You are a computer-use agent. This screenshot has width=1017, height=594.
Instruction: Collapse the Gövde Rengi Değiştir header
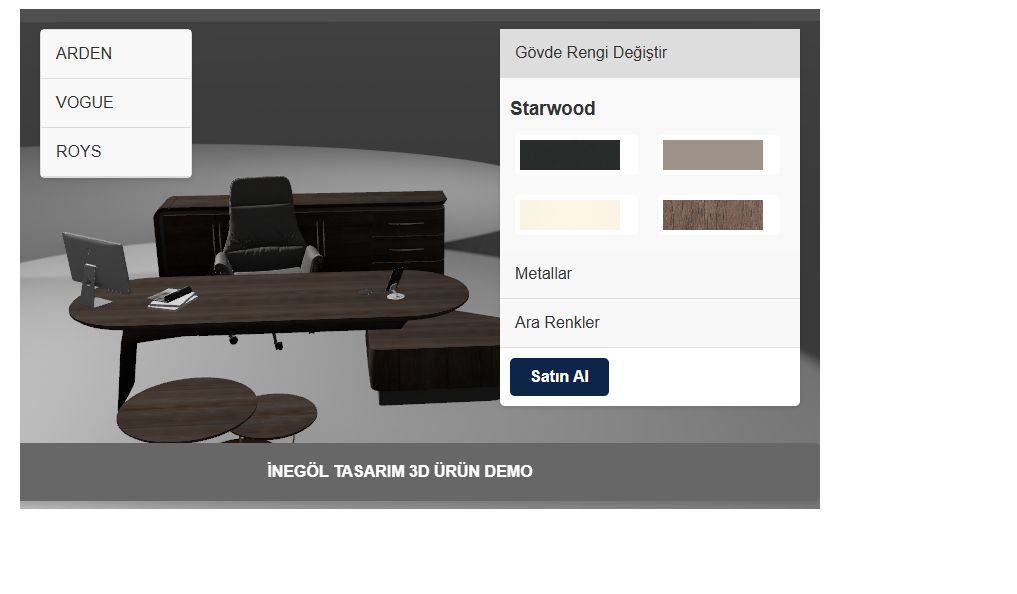tap(649, 53)
